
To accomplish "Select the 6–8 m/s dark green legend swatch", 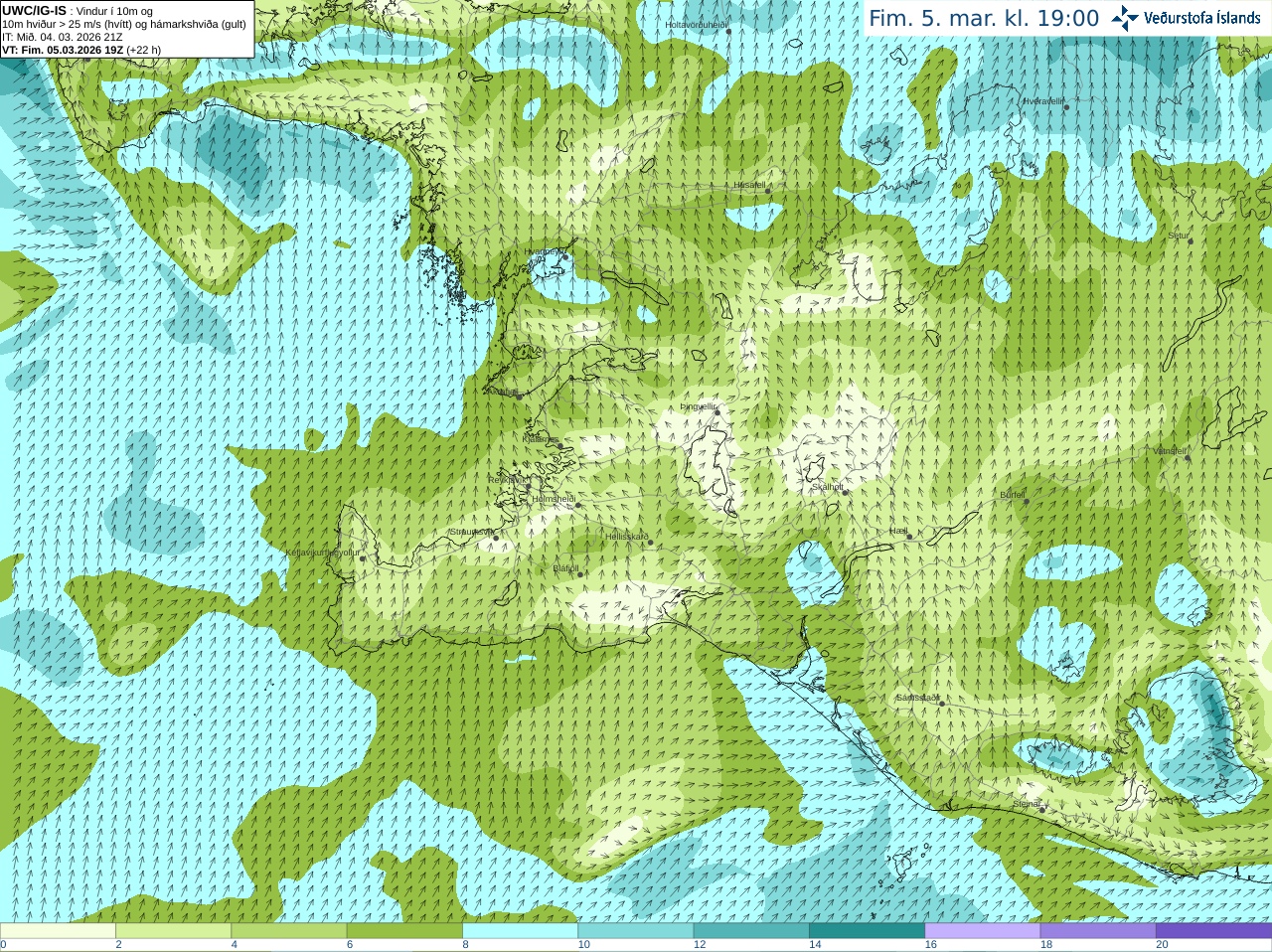I will [404, 931].
